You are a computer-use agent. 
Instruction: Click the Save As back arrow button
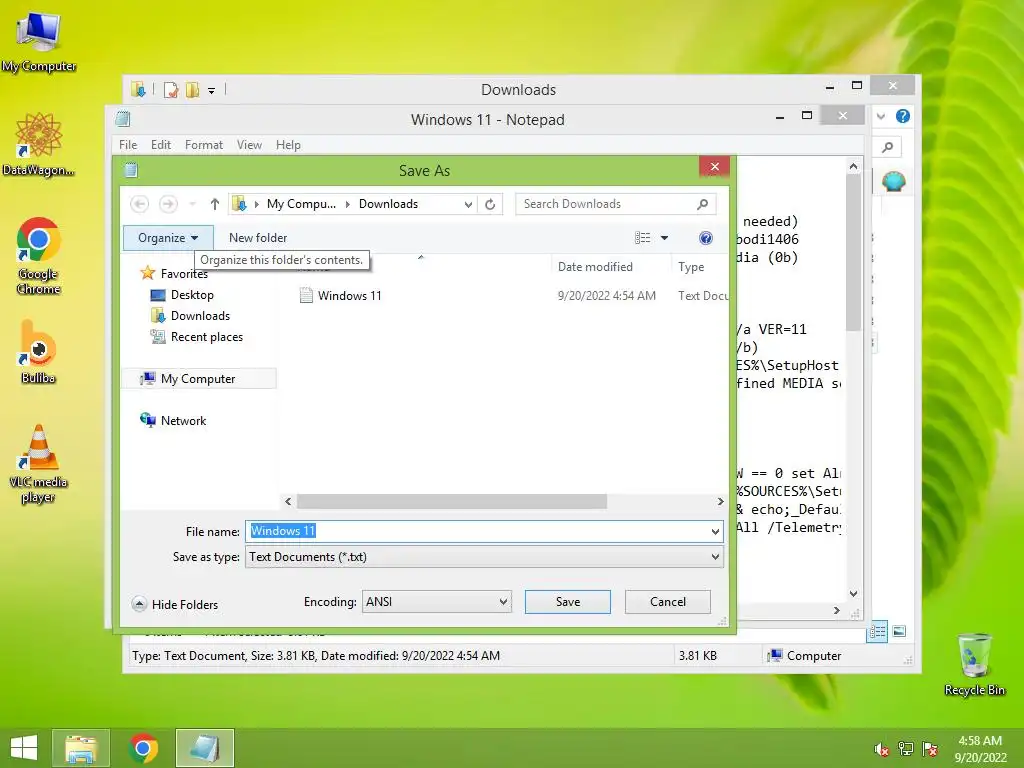click(x=139, y=204)
